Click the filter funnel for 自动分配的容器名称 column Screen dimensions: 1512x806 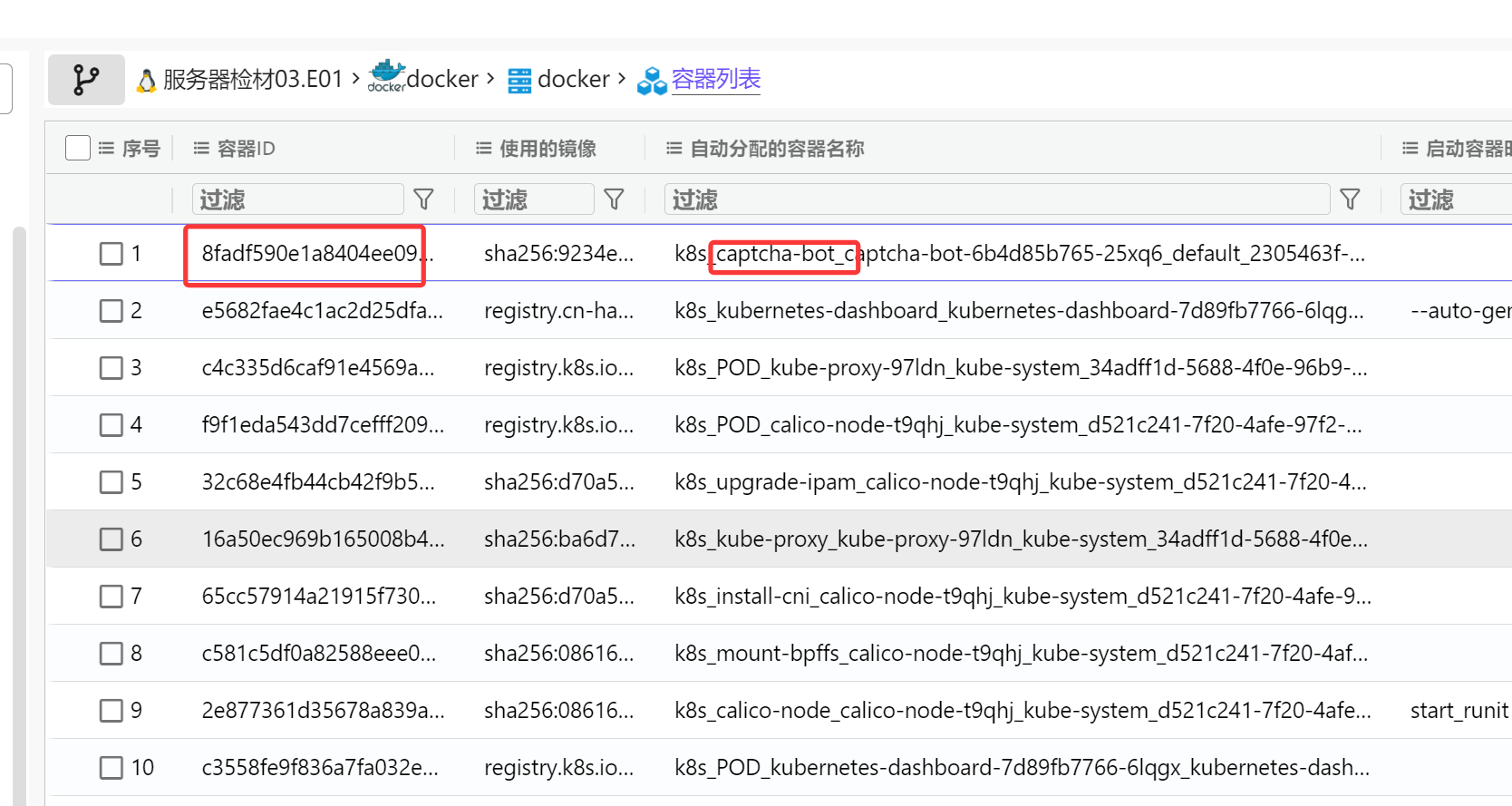point(1350,199)
